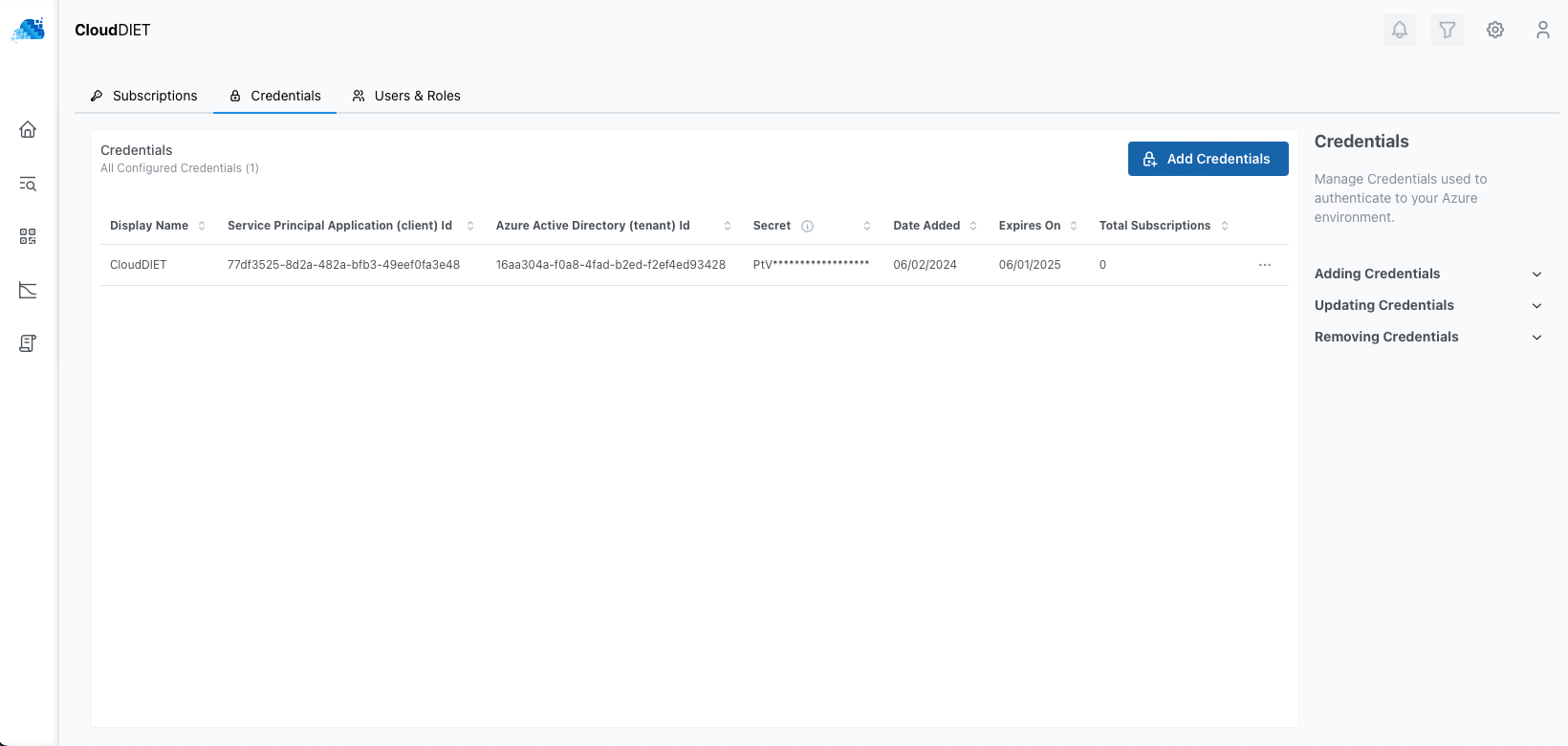The width and height of the screenshot is (1568, 746).
Task: Switch to Users & Roles tab
Action: tap(406, 96)
